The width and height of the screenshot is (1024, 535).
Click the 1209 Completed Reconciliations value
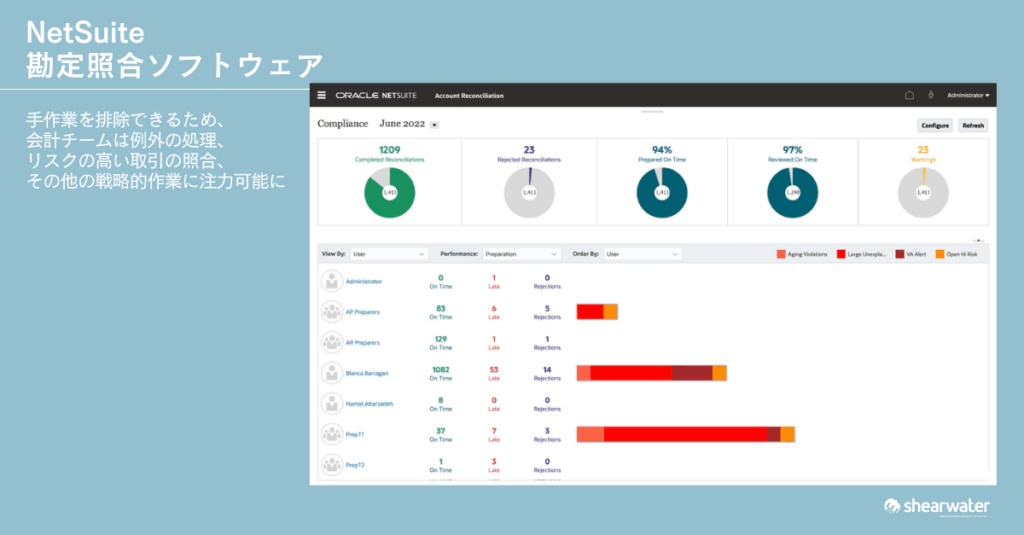389,150
